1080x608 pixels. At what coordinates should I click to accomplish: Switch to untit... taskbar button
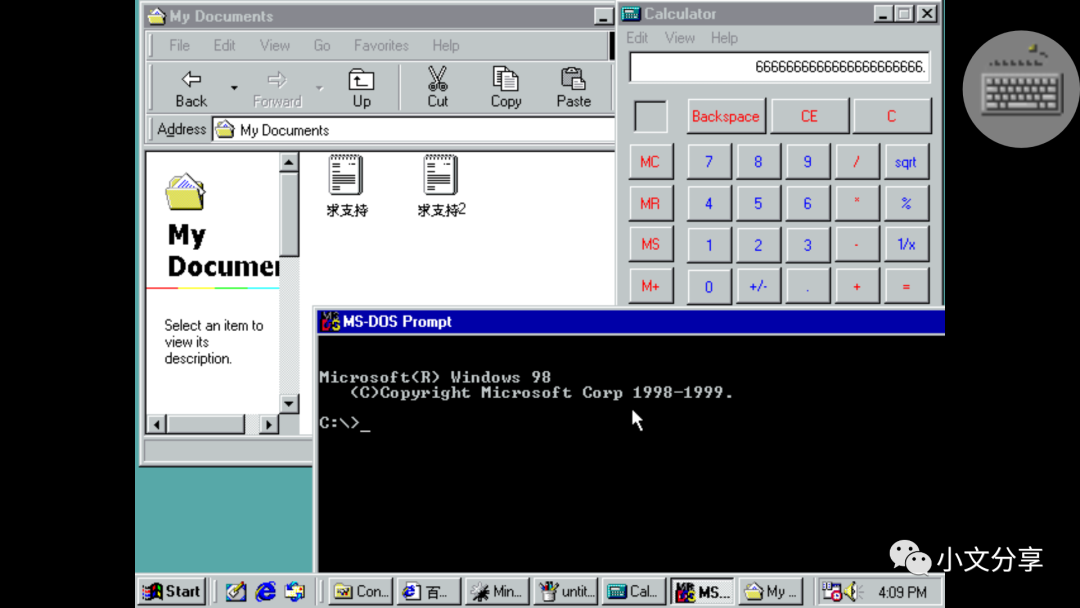point(565,591)
